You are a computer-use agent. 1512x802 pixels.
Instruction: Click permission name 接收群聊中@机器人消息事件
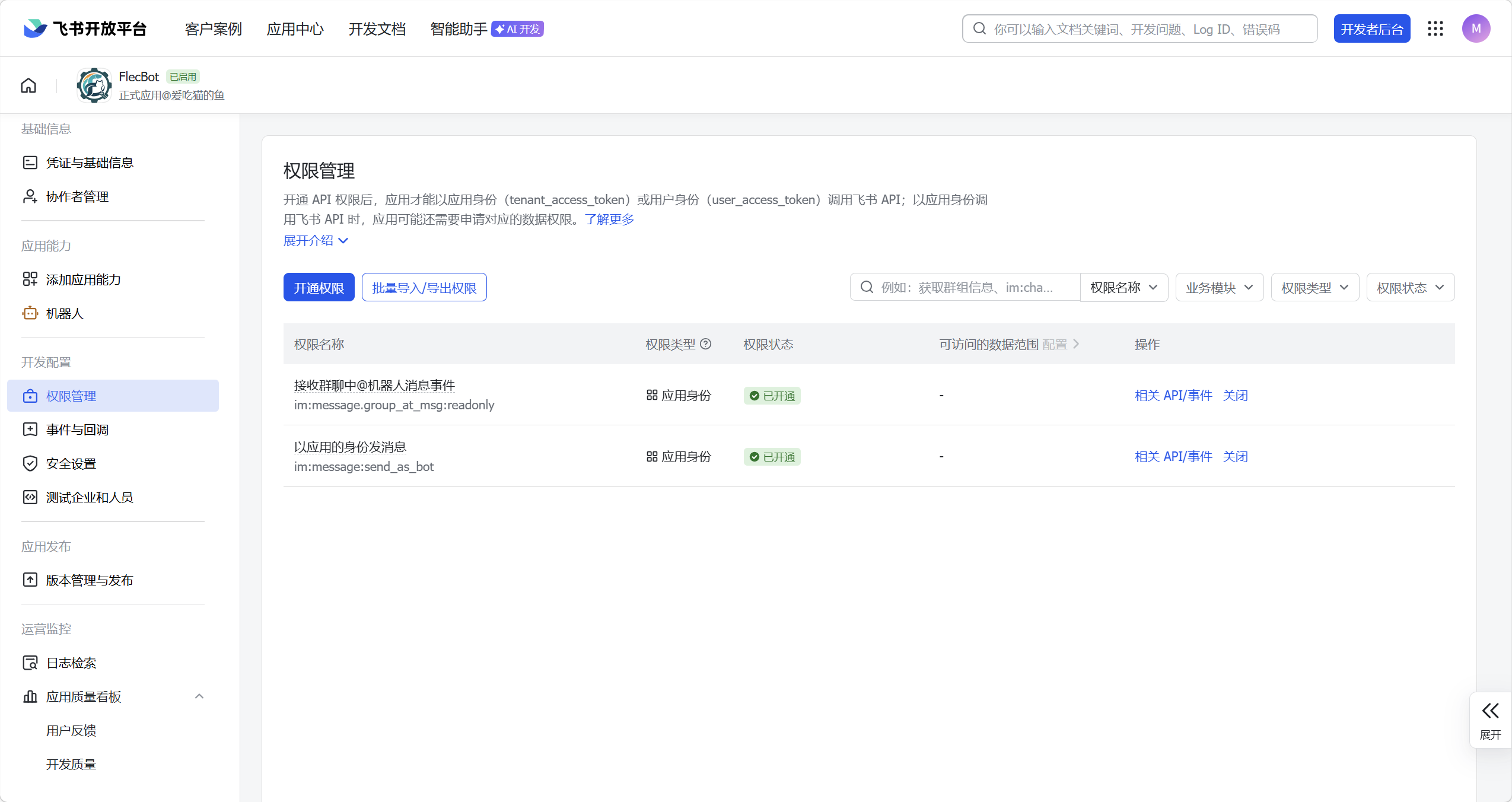pyautogui.click(x=374, y=385)
